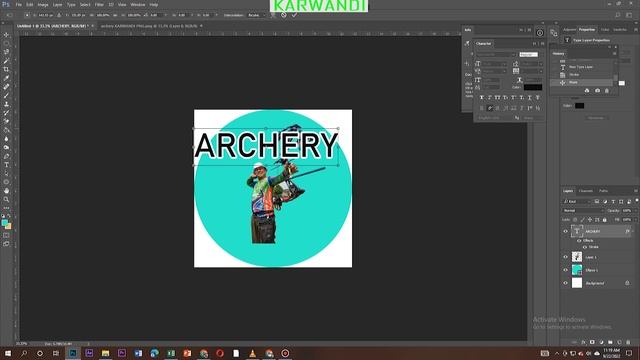Click the fx icon on the ARCHERY layer
The height and width of the screenshot is (360, 640).
(627, 231)
